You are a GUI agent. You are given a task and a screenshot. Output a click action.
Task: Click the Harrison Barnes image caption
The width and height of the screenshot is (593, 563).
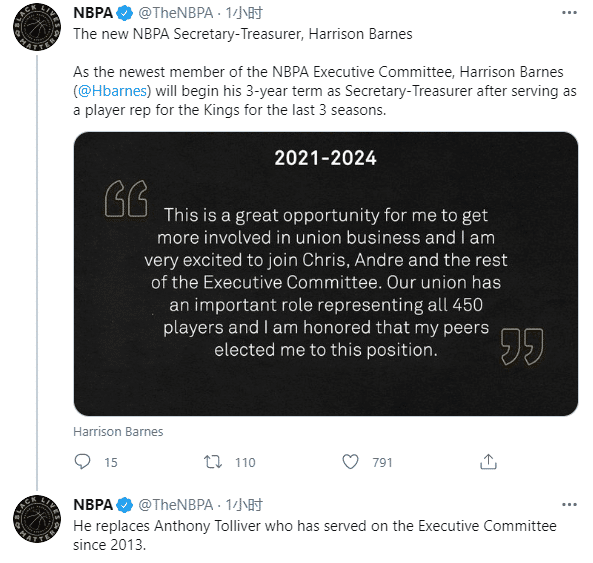(118, 432)
